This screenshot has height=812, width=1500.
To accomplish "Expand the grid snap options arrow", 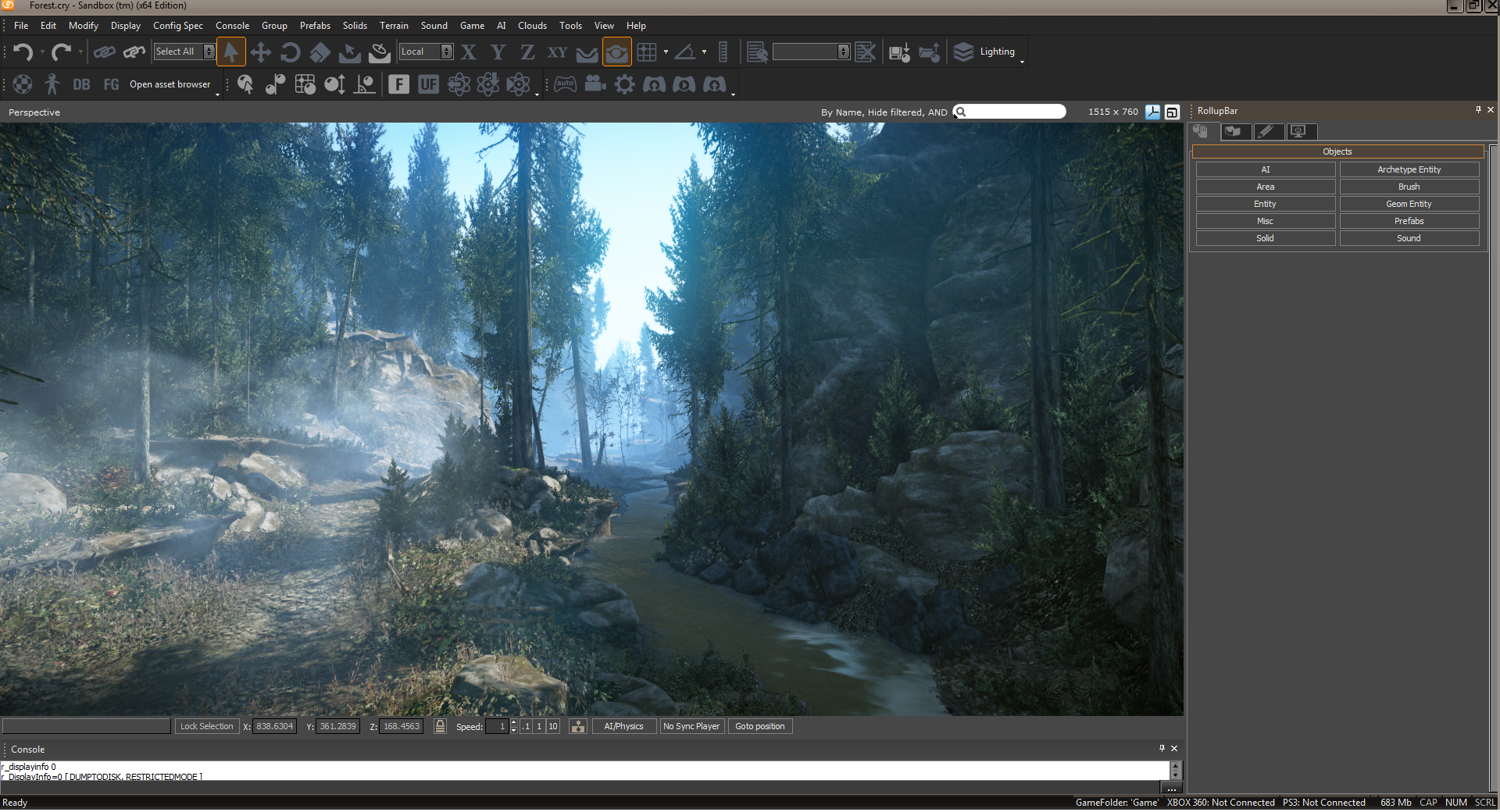I will tap(666, 52).
